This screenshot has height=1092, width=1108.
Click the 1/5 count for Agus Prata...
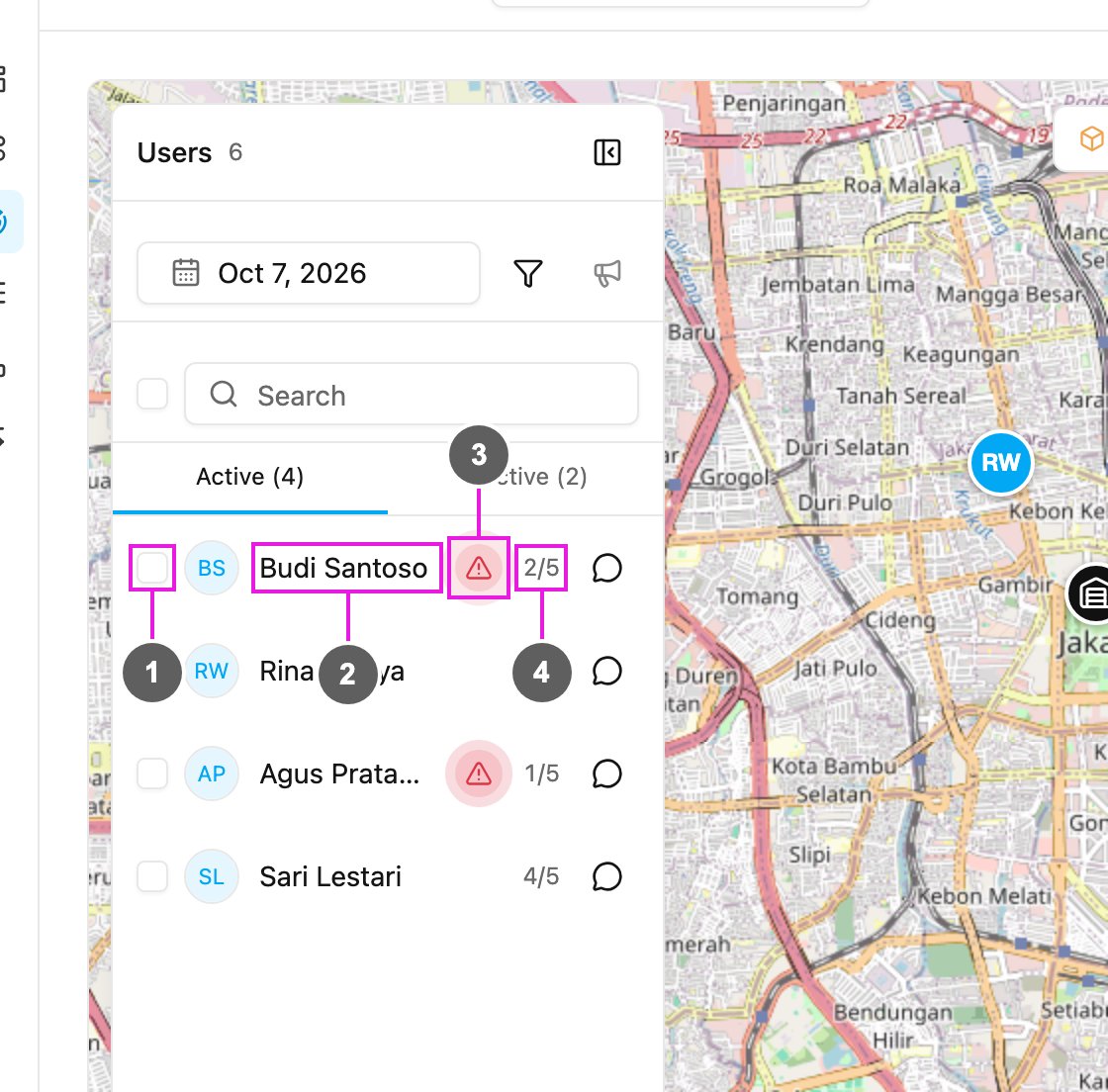pos(541,774)
